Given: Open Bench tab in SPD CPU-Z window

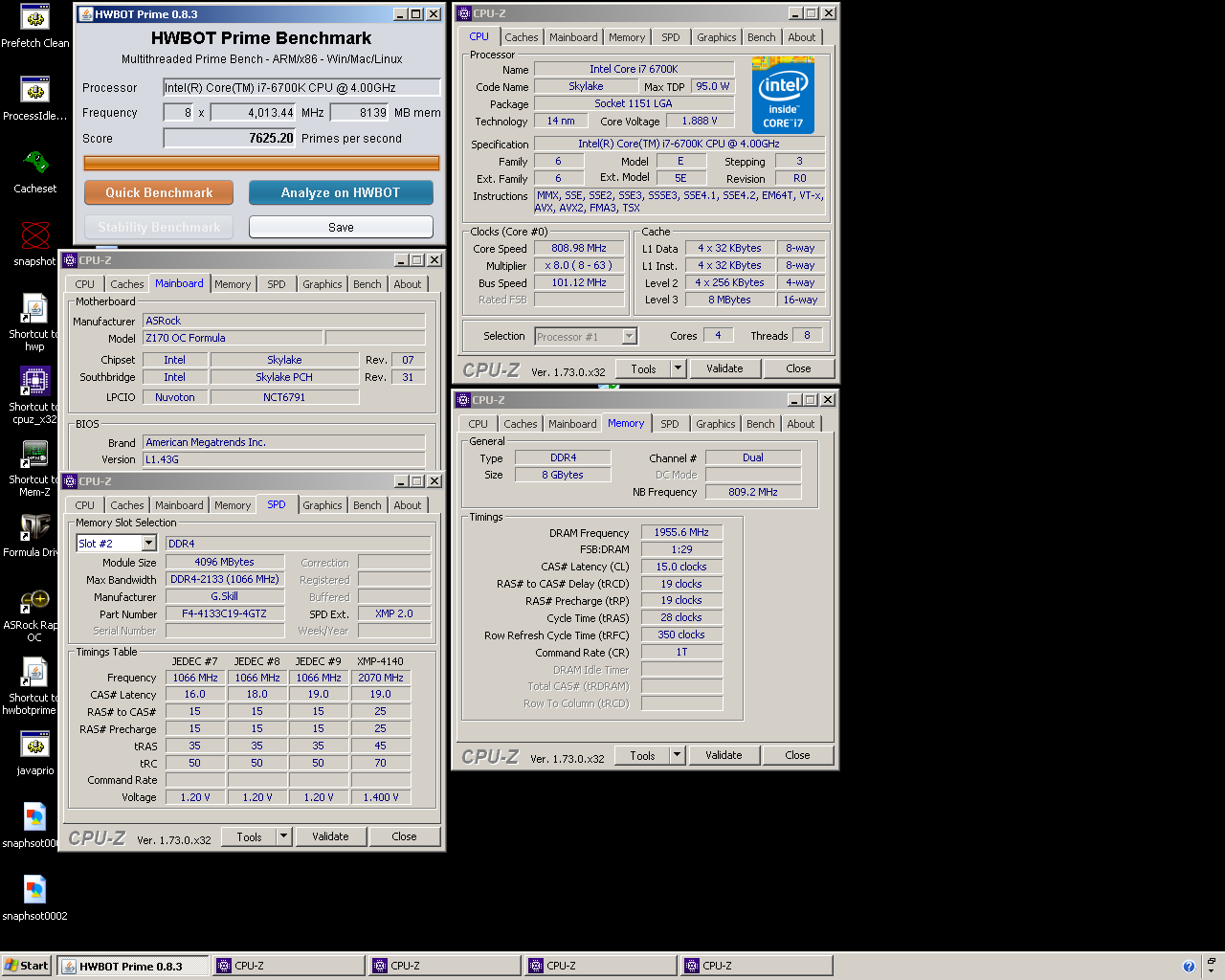Looking at the screenshot, I should pos(367,505).
